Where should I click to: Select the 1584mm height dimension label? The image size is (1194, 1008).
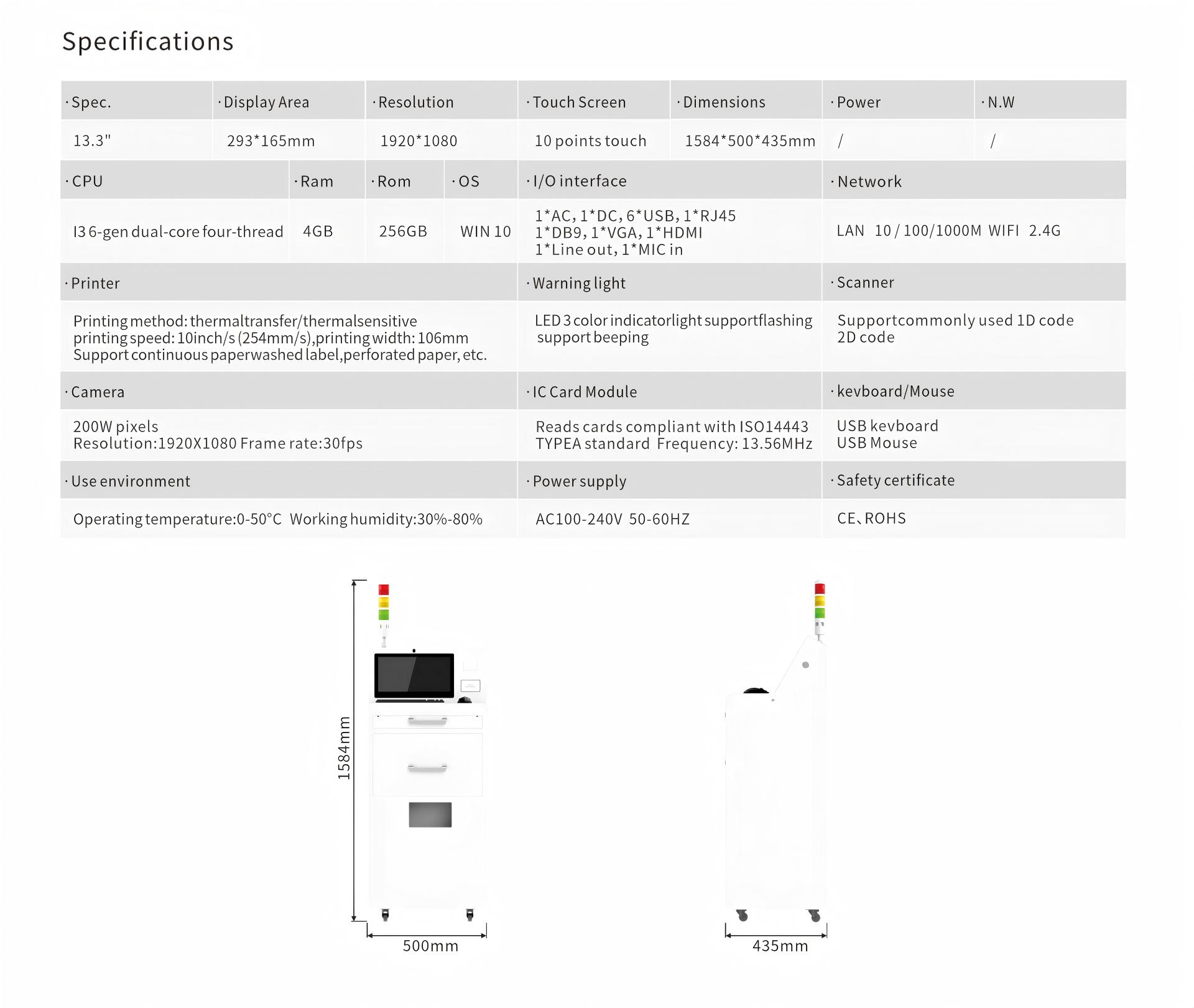tap(344, 749)
